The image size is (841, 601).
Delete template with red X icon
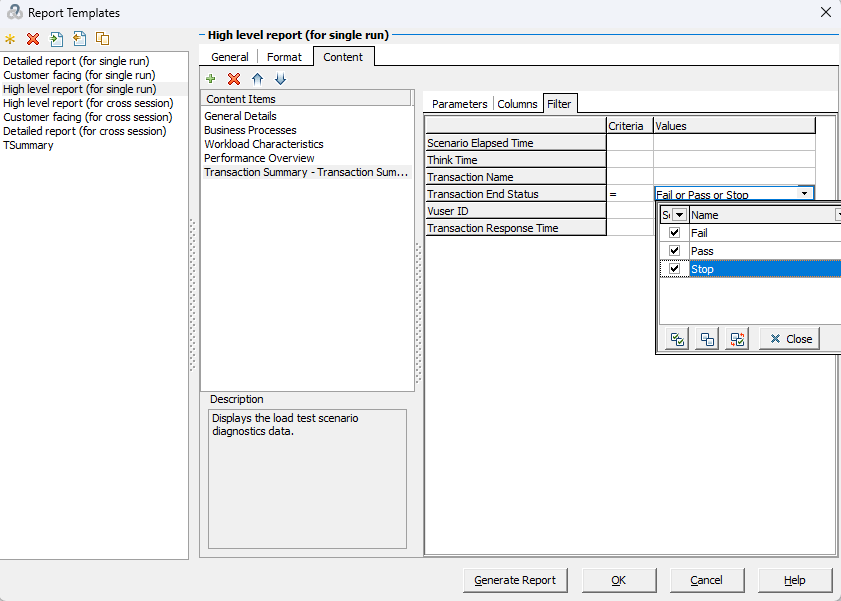tap(33, 39)
